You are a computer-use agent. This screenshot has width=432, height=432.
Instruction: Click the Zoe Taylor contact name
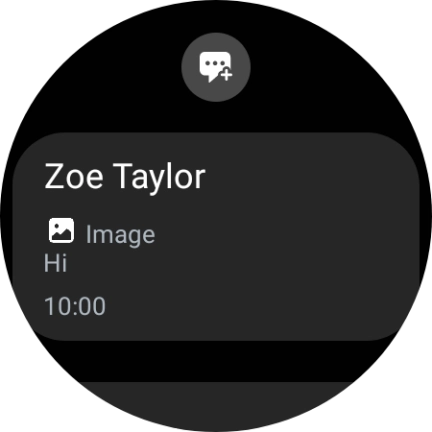[125, 177]
